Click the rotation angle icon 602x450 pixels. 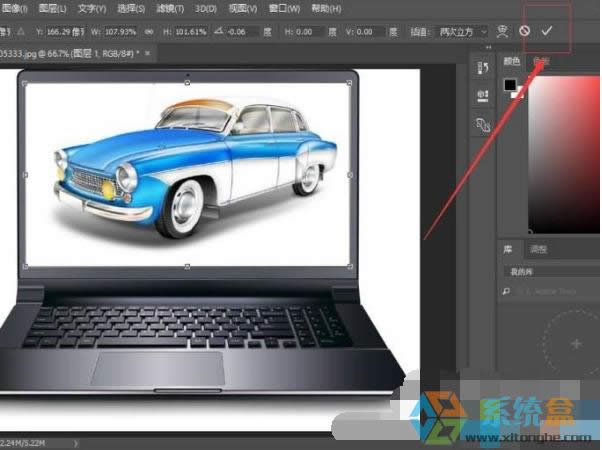(x=233, y=31)
